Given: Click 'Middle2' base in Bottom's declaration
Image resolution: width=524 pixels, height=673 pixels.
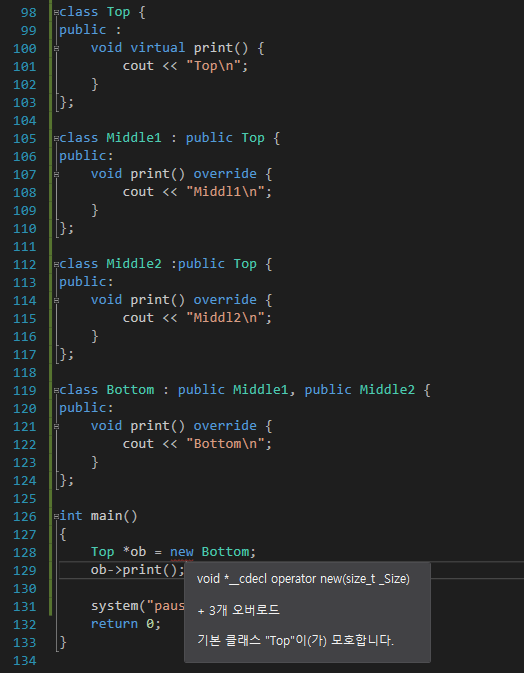Looking at the screenshot, I should click(387, 390).
